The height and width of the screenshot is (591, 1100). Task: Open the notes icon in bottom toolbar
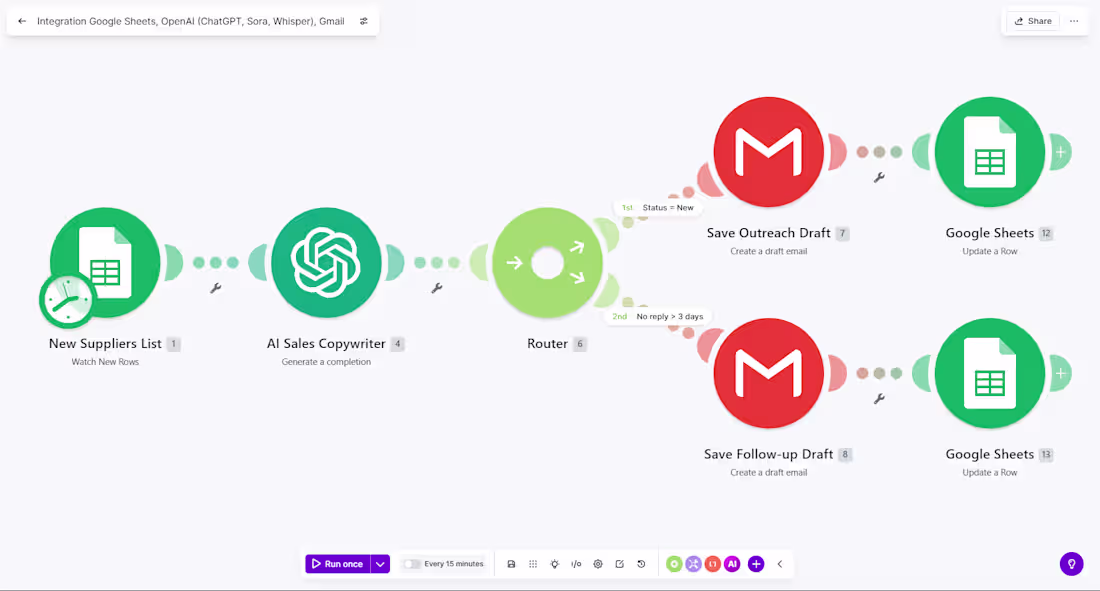pyautogui.click(x=619, y=564)
